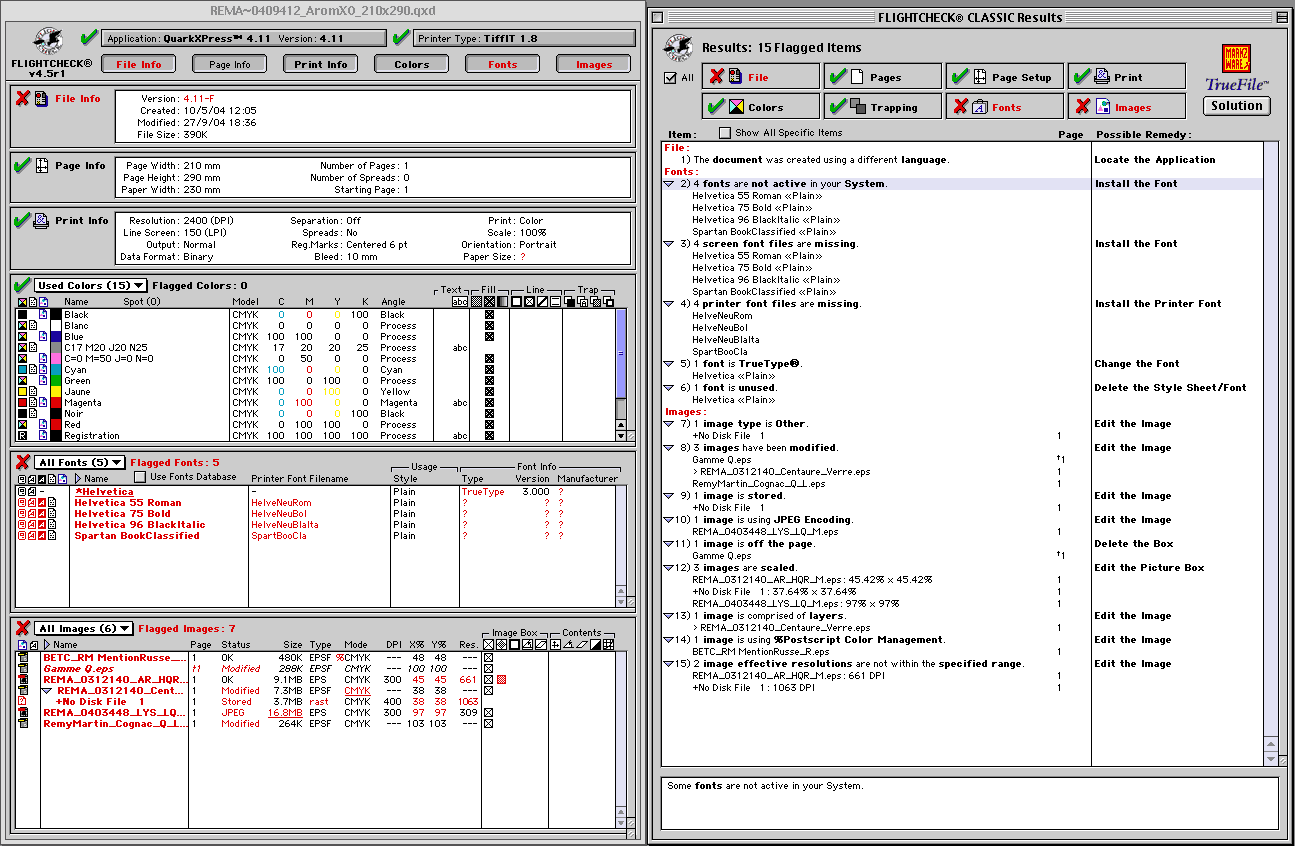The image size is (1295, 846).
Task: Click the red X status icon beside All Images
Action: (x=22, y=628)
